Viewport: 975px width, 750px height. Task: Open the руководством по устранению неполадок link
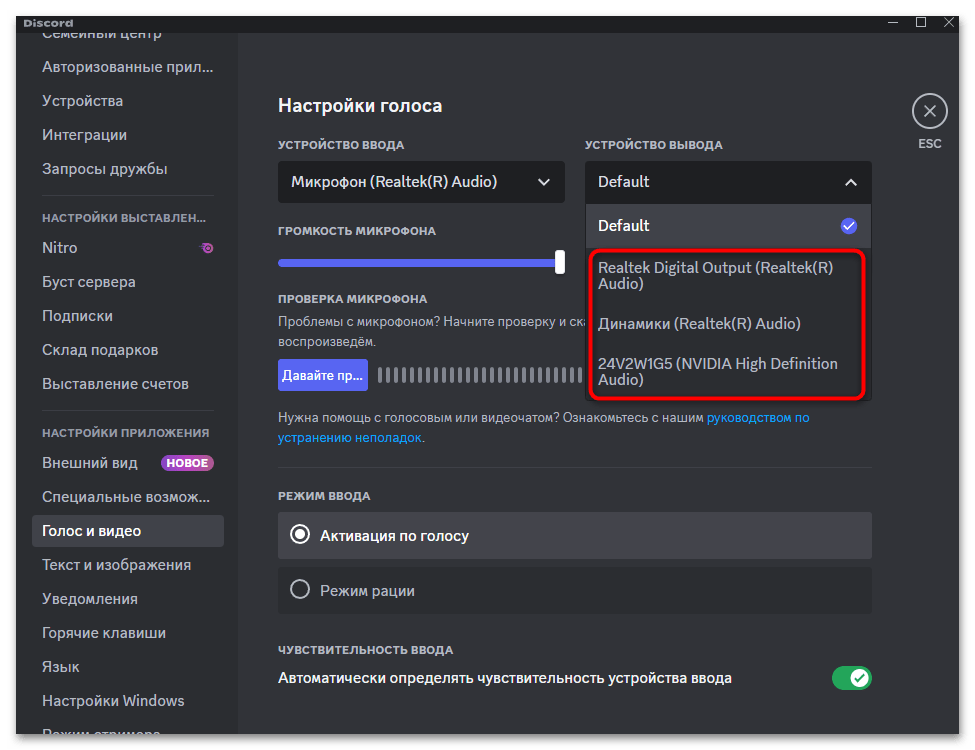coord(757,418)
